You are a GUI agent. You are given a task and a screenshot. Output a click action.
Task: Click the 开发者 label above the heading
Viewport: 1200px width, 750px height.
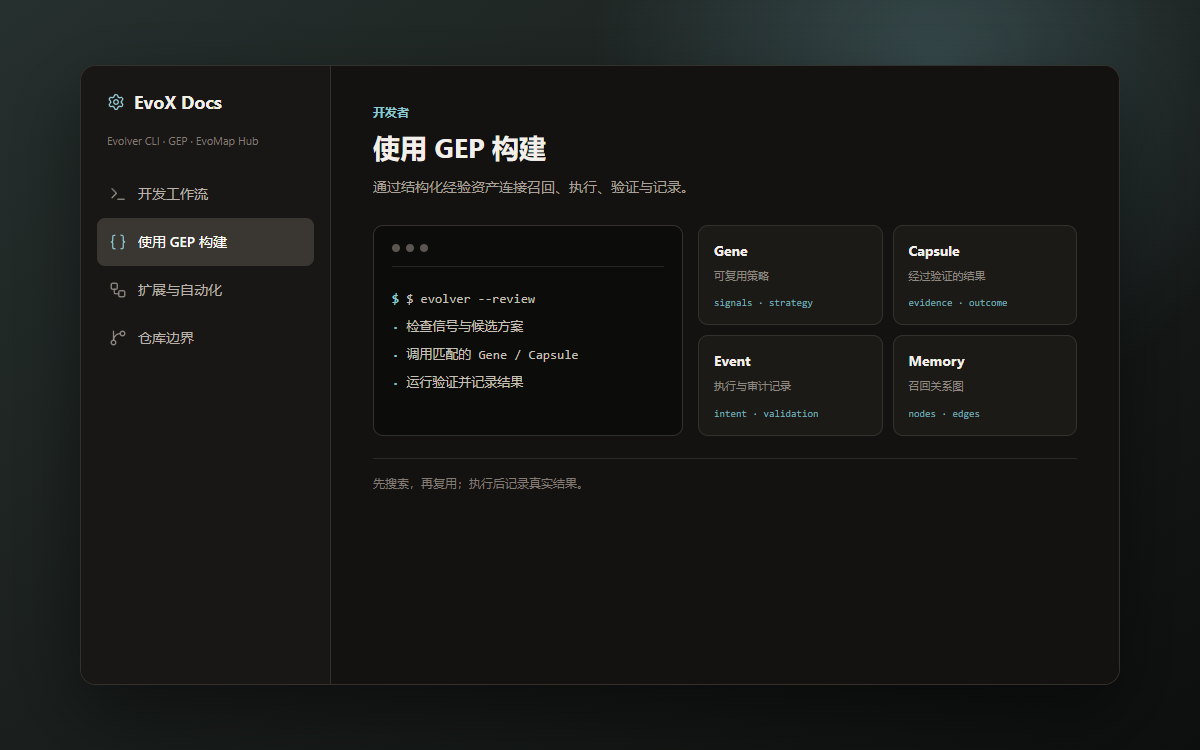[391, 113]
